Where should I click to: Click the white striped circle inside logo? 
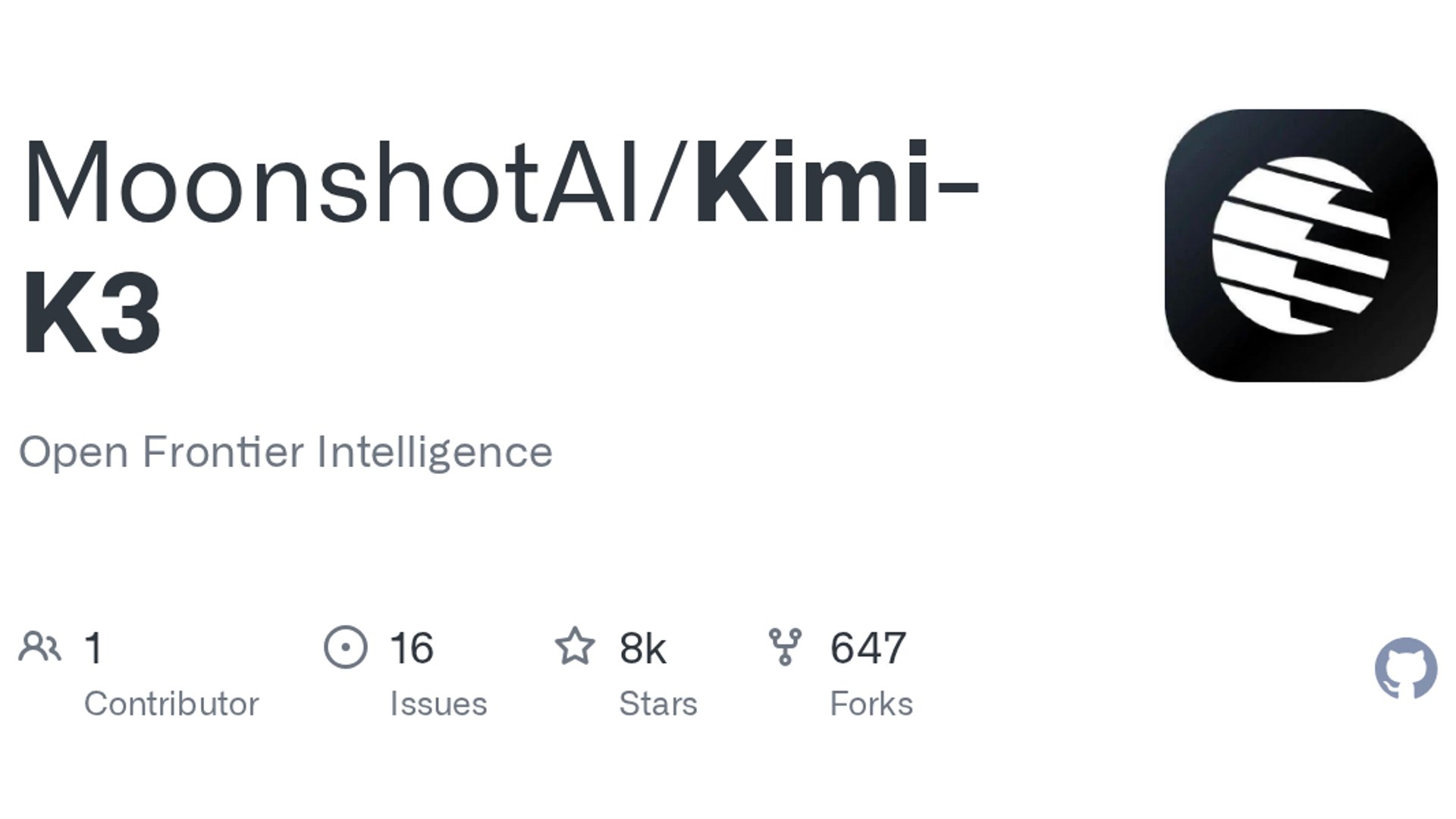tap(1301, 245)
